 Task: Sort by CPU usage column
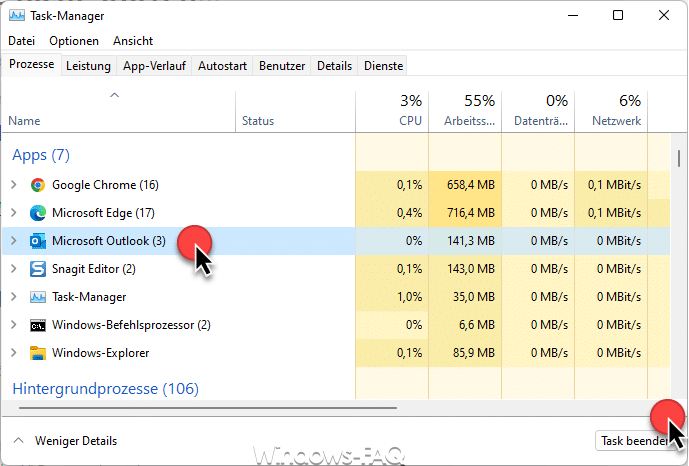point(392,112)
